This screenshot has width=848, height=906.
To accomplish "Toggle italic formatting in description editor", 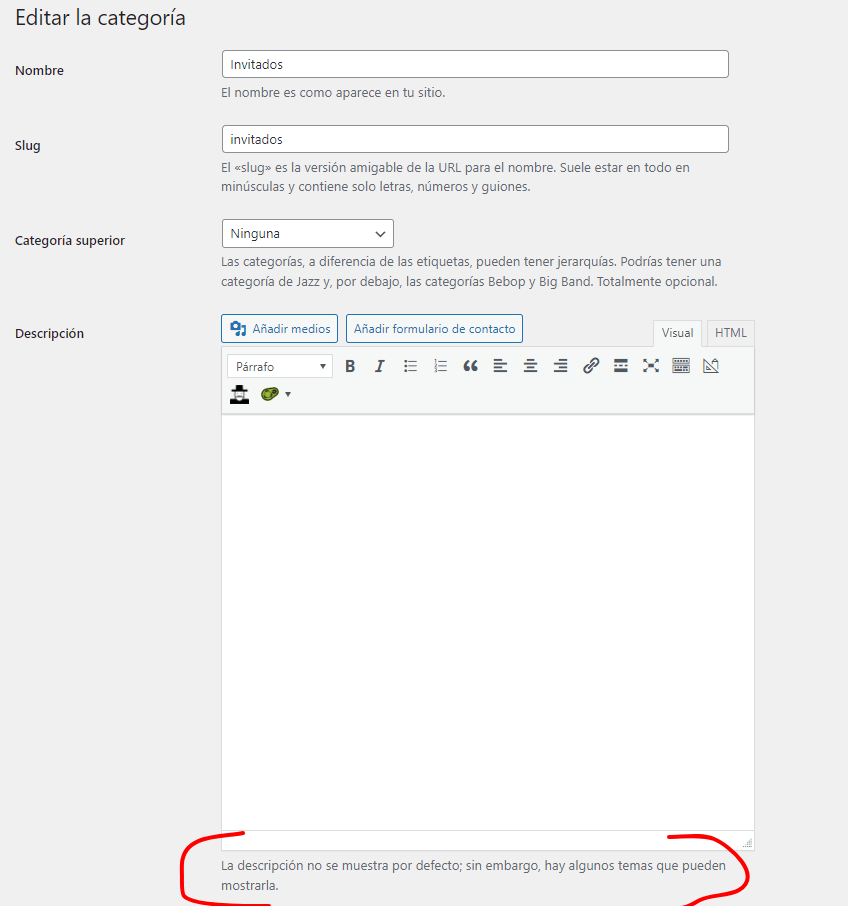I will pyautogui.click(x=380, y=366).
